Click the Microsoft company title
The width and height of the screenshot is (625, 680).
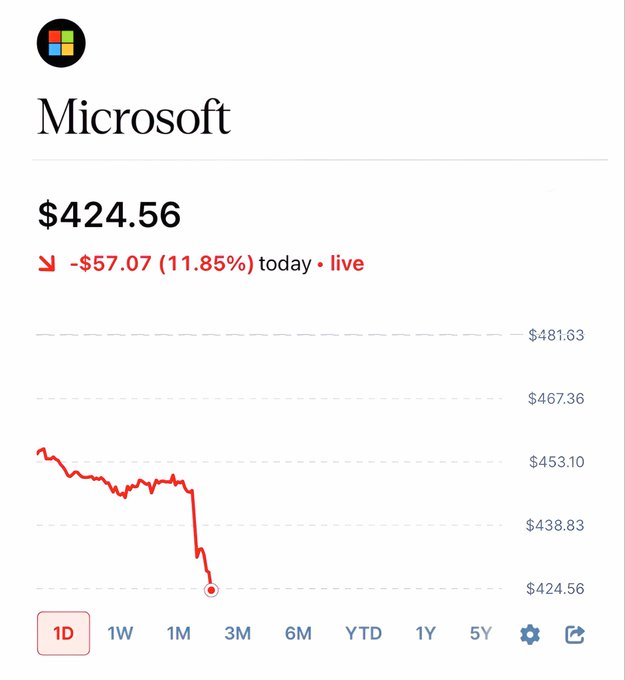pos(134,117)
